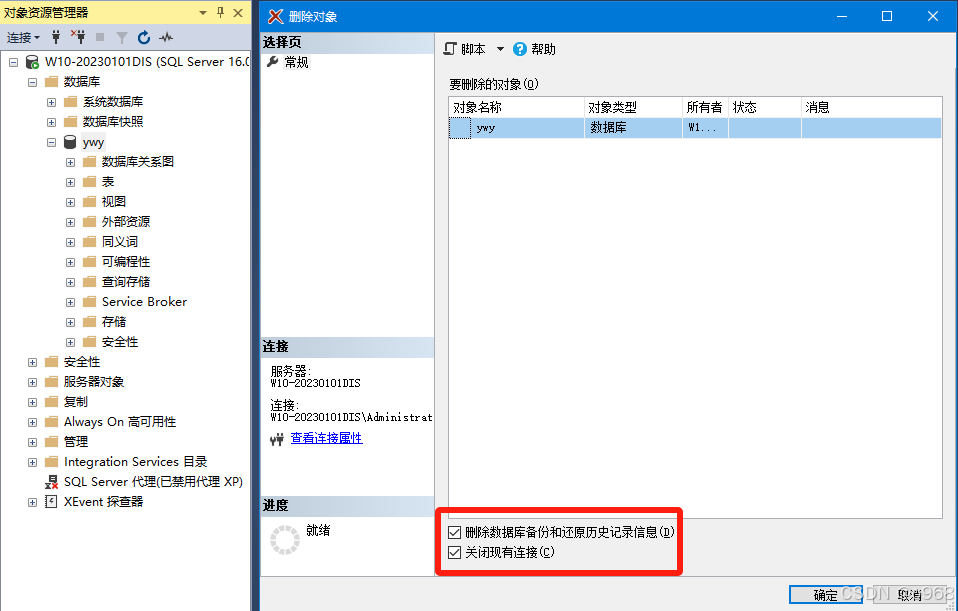Image resolution: width=958 pixels, height=611 pixels.
Task: Click the filter funnel icon in Object Explorer toolbar
Action: pyautogui.click(x=122, y=38)
